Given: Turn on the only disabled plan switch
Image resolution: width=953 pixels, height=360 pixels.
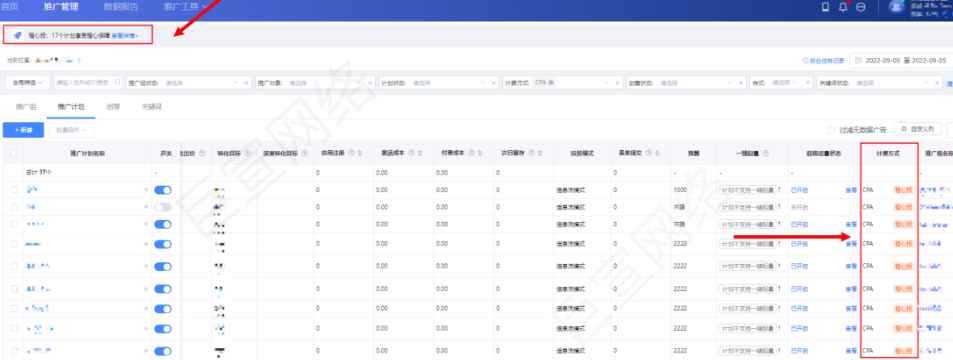Looking at the screenshot, I should tap(163, 207).
